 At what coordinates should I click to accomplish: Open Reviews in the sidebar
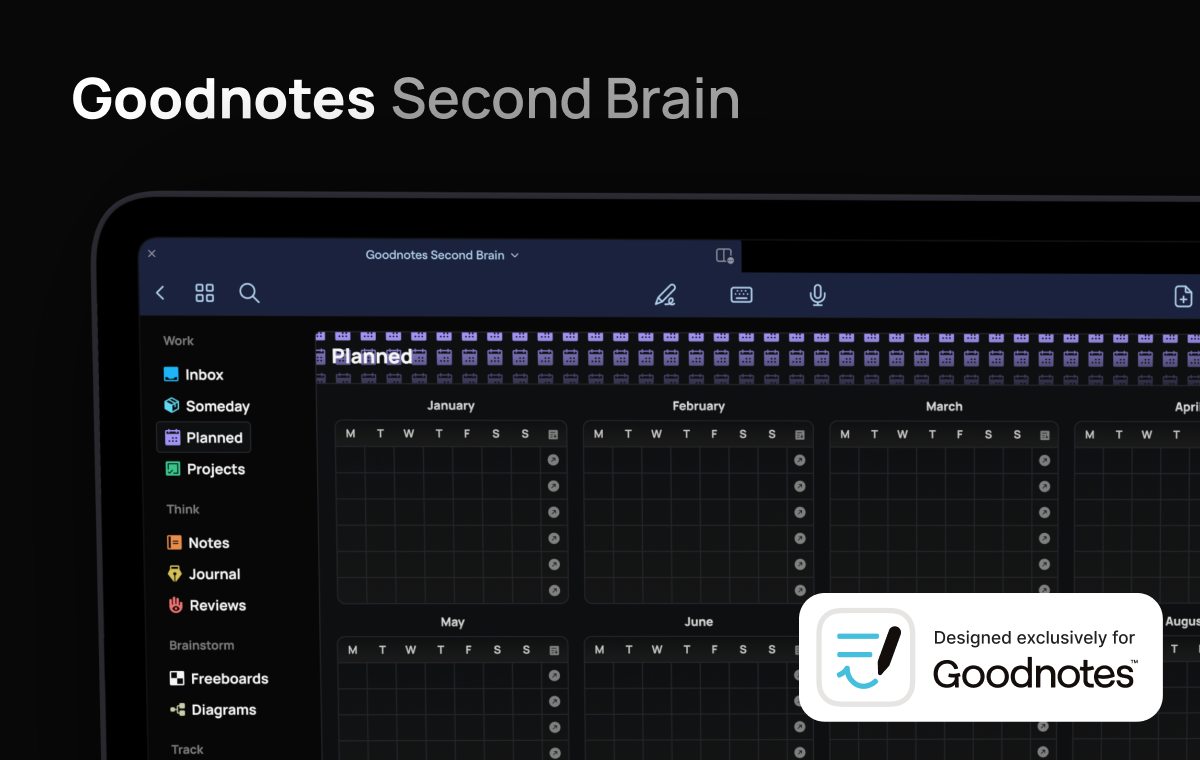[x=206, y=605]
